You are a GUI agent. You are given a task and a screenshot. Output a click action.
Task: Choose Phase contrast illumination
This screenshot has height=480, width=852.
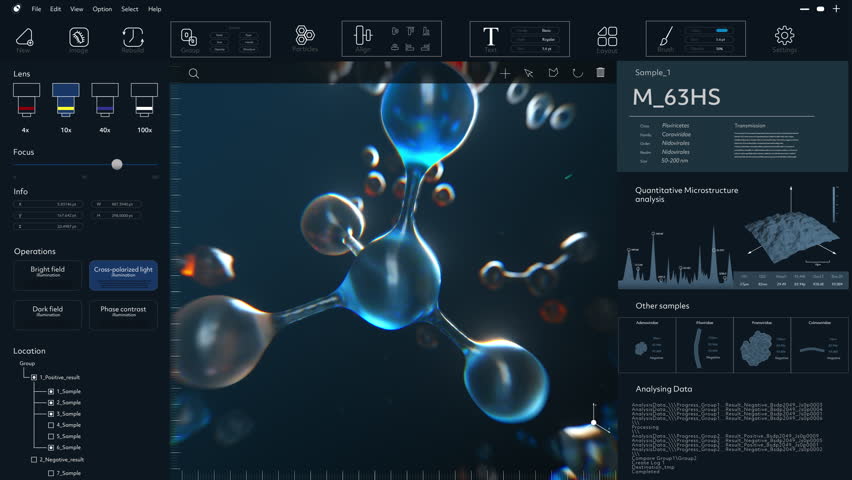pos(123,315)
